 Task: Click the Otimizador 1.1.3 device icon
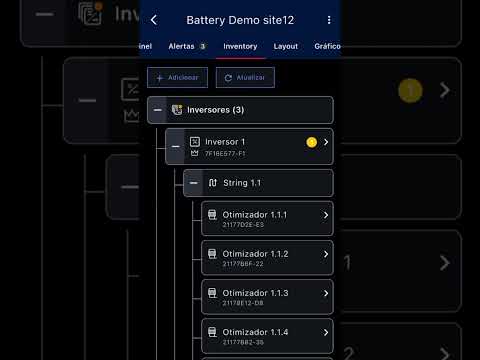pyautogui.click(x=212, y=293)
